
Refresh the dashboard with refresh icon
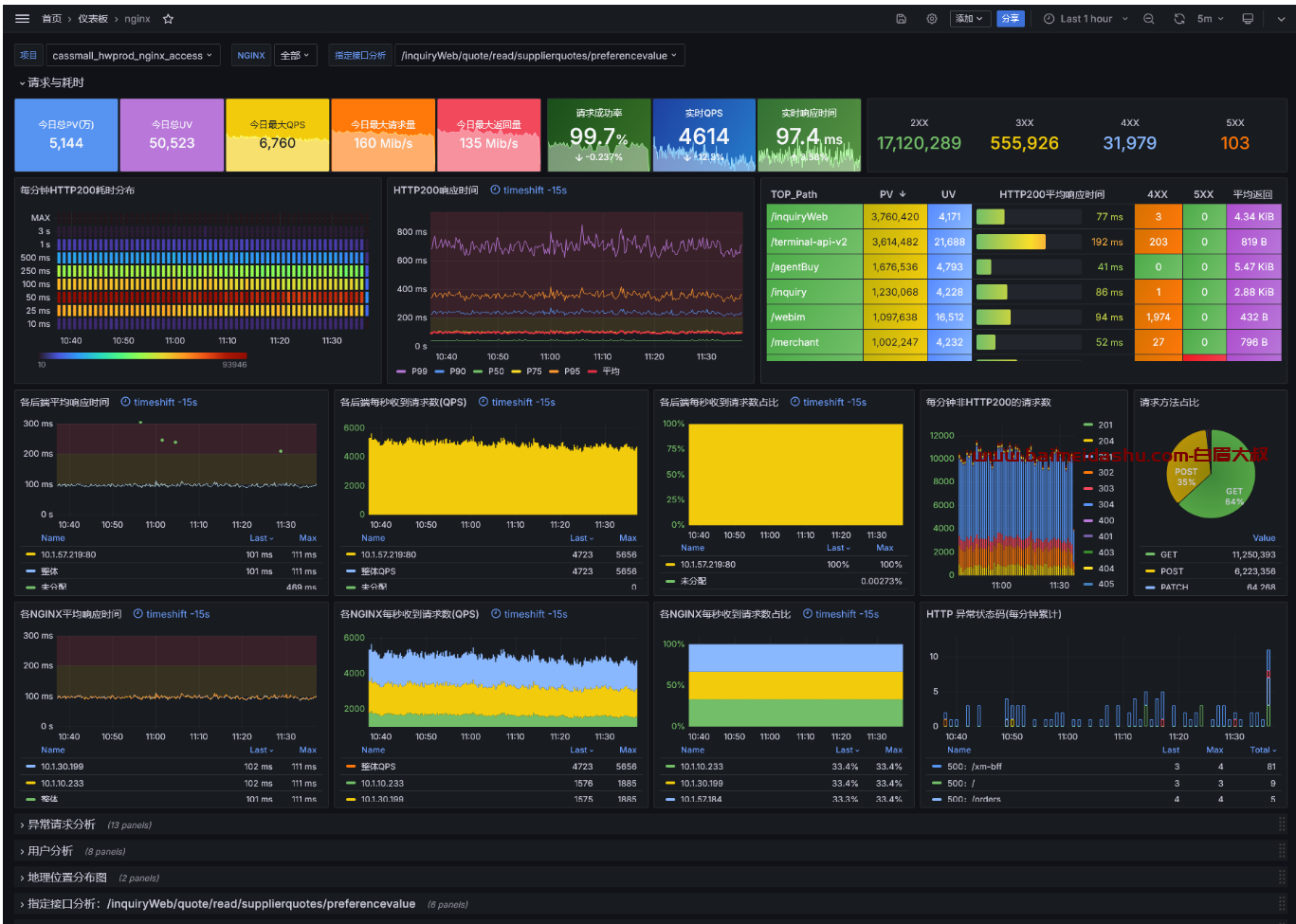tap(1179, 19)
